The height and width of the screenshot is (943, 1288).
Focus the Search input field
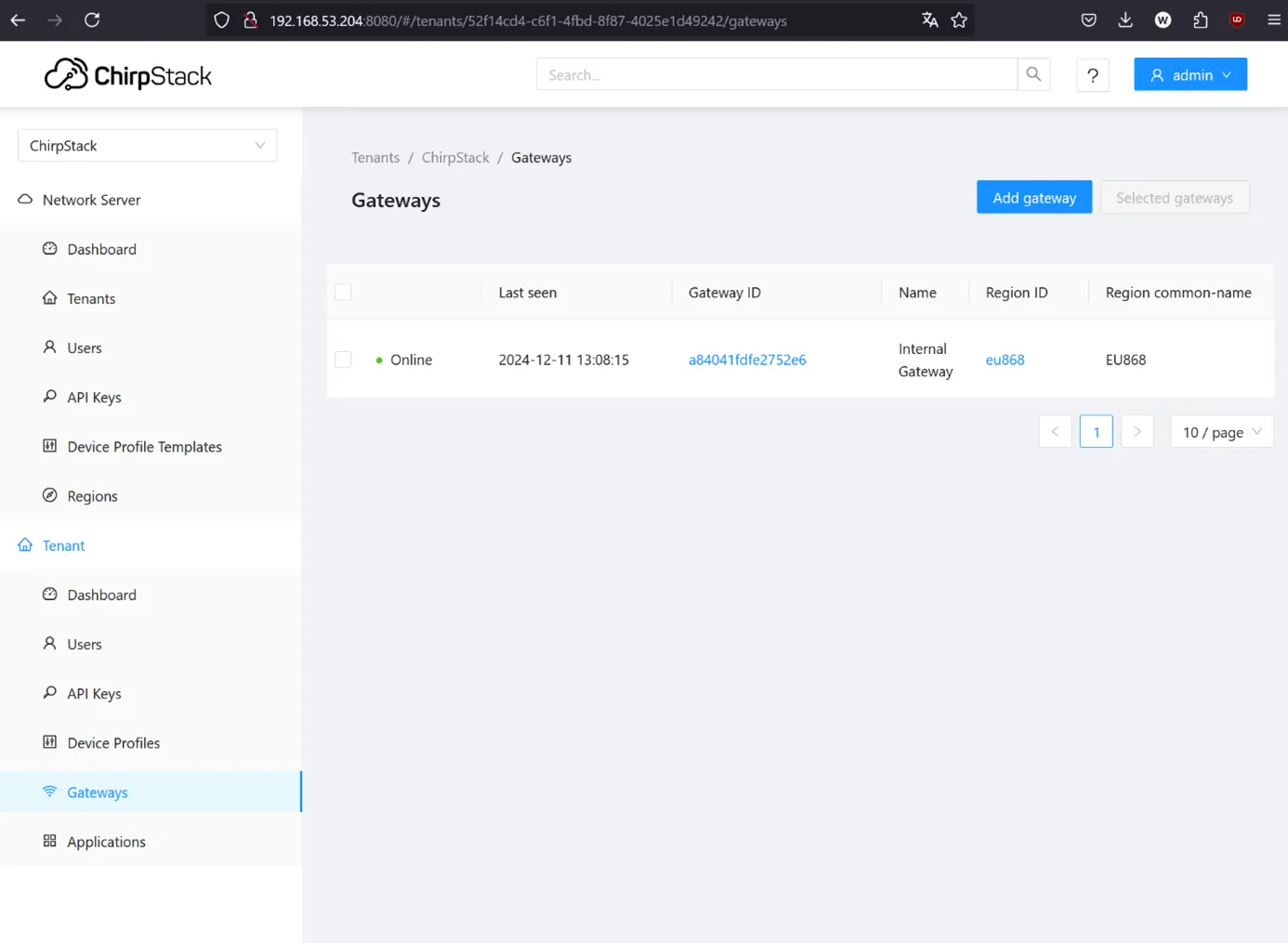pyautogui.click(x=776, y=75)
